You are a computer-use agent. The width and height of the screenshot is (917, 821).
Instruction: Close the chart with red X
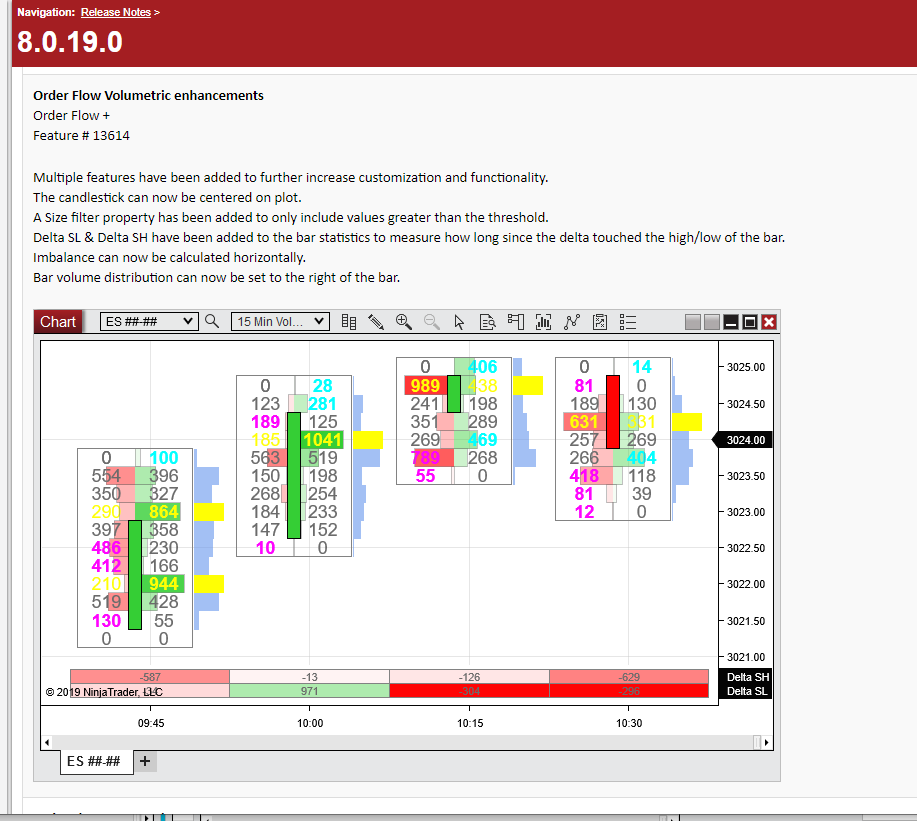point(769,322)
